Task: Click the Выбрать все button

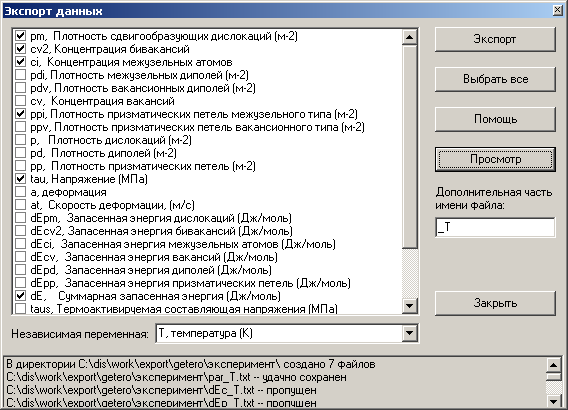Action: pos(495,79)
